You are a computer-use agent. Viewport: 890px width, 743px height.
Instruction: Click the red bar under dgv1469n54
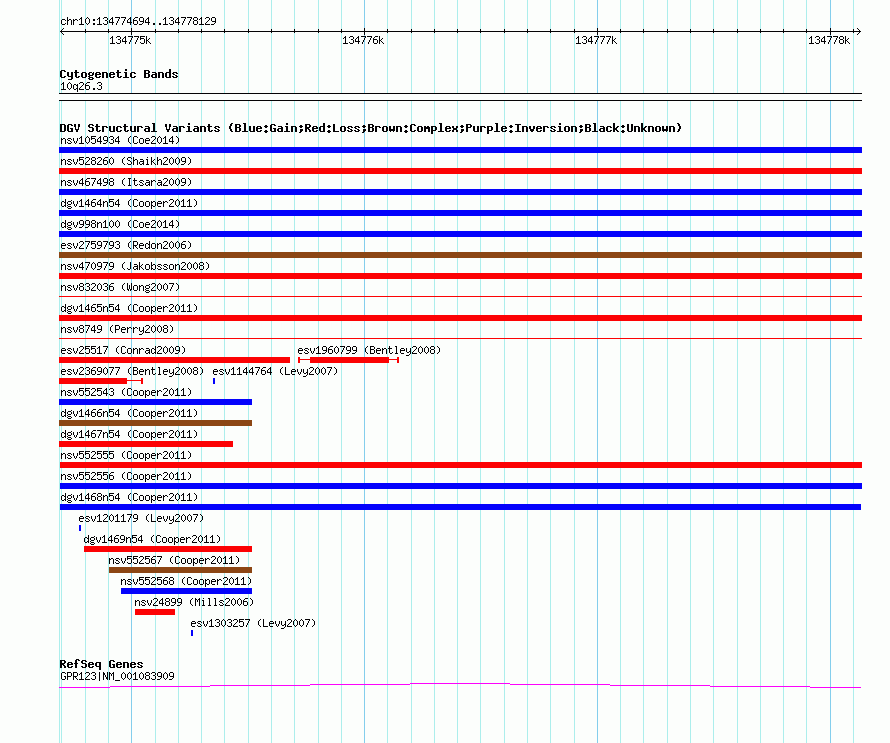point(168,549)
